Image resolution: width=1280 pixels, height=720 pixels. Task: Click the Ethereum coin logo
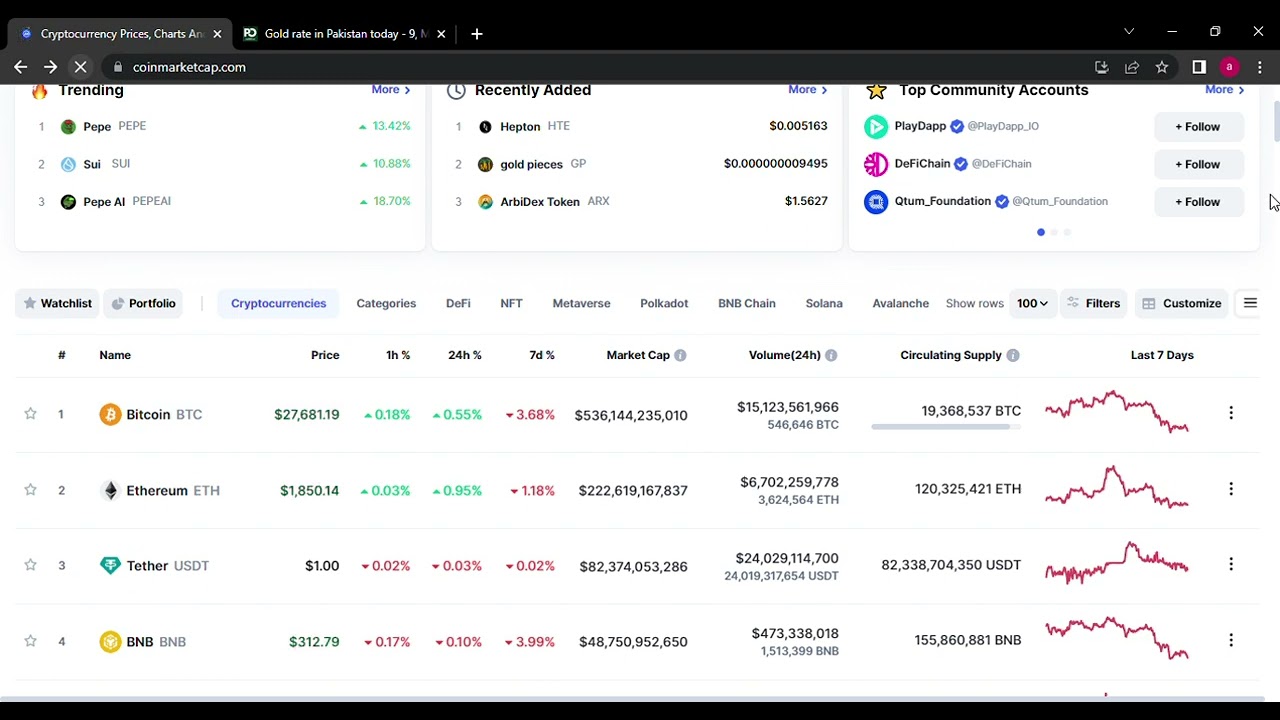coord(110,490)
